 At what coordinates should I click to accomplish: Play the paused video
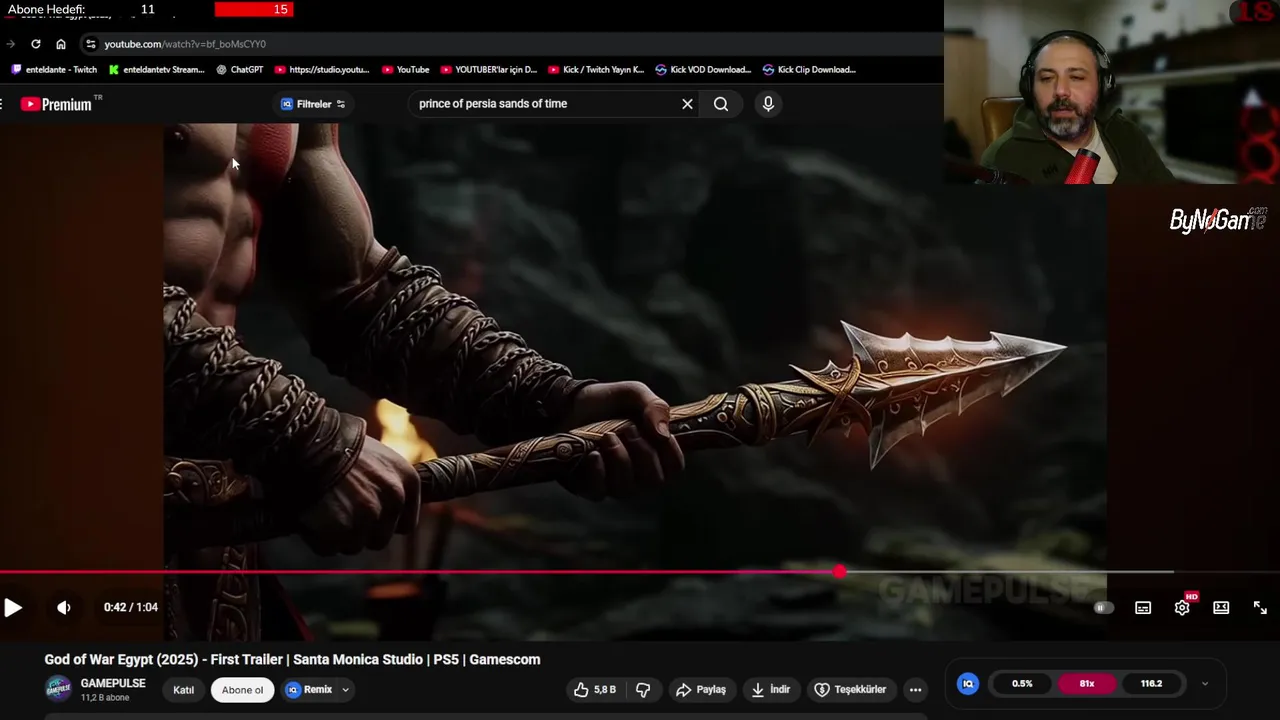coord(13,607)
